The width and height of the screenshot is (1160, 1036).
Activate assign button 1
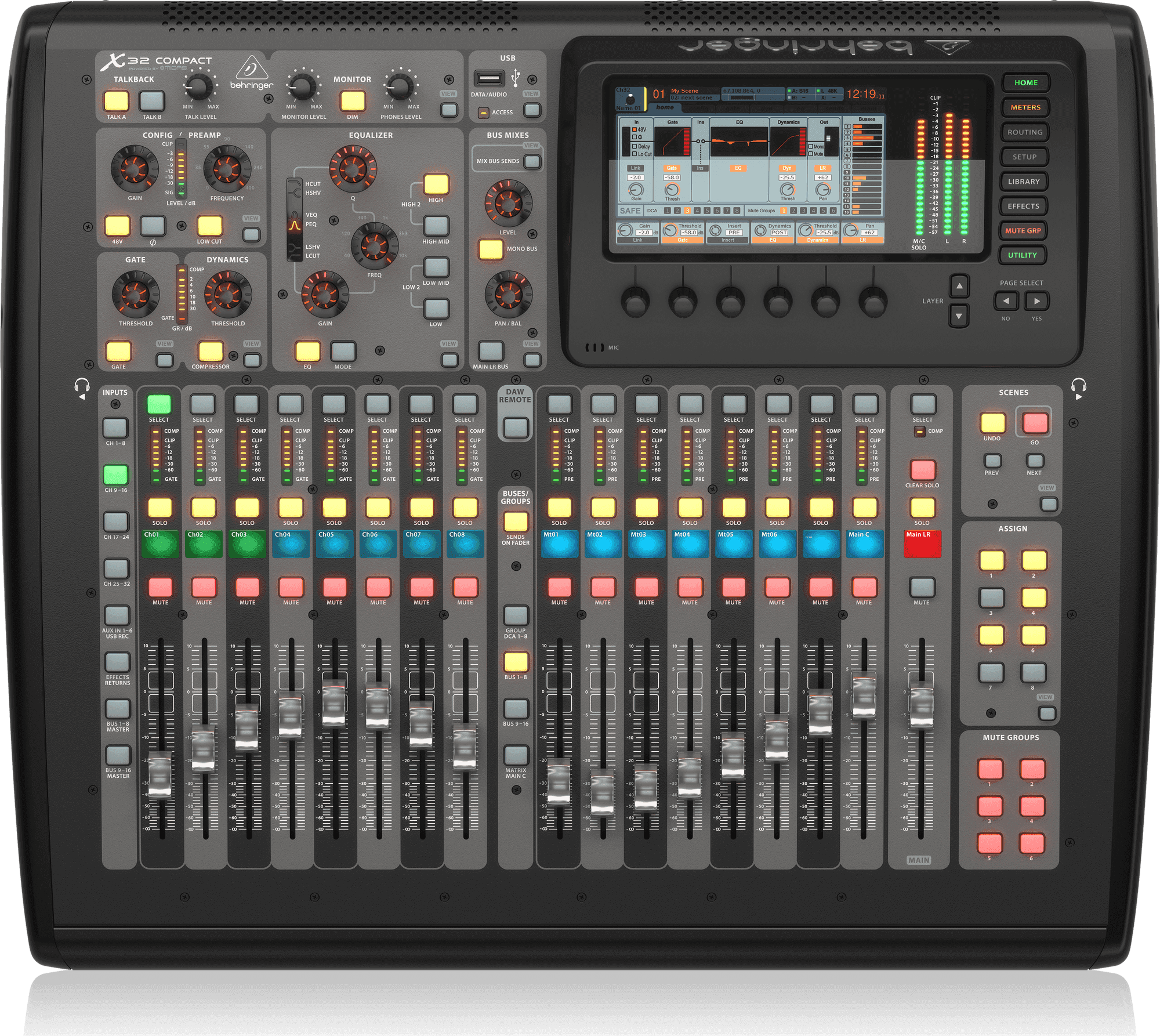(x=992, y=560)
